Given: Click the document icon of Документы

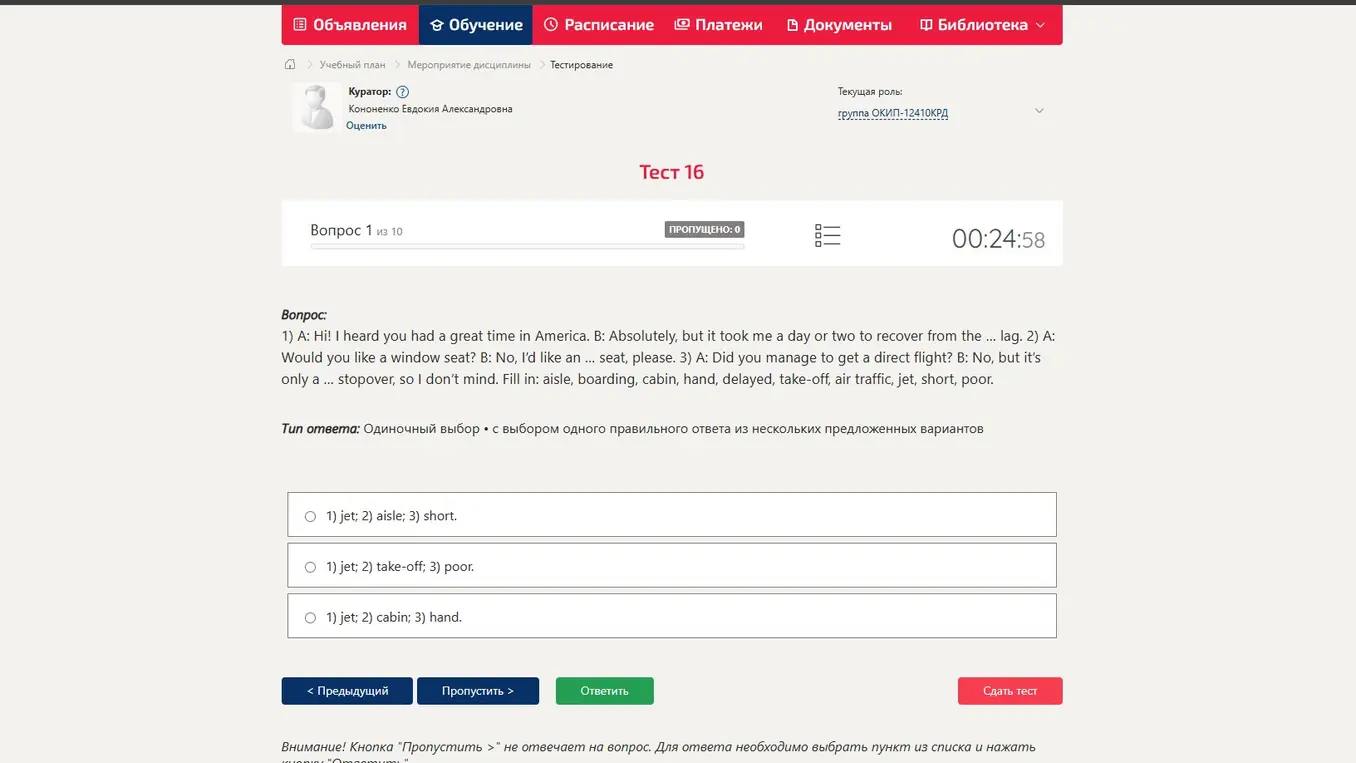Looking at the screenshot, I should [792, 25].
